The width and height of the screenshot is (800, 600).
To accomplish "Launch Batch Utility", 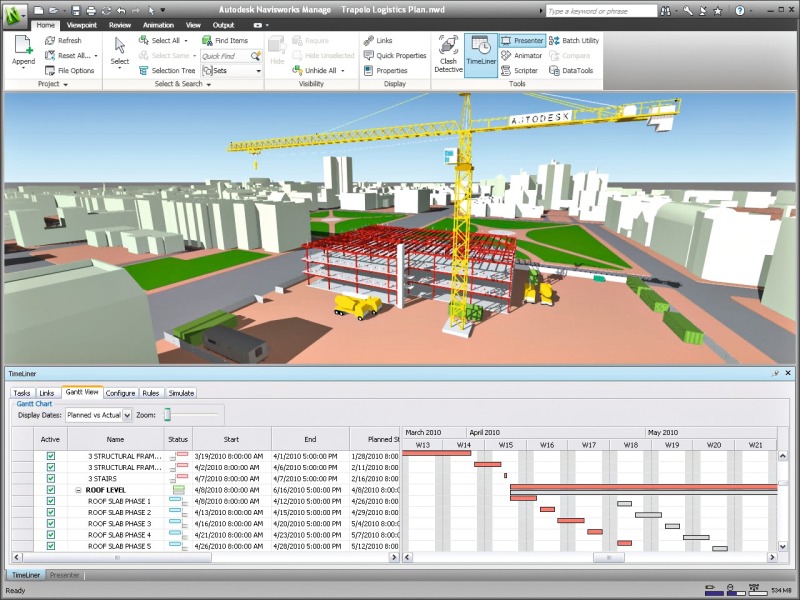I will (574, 40).
